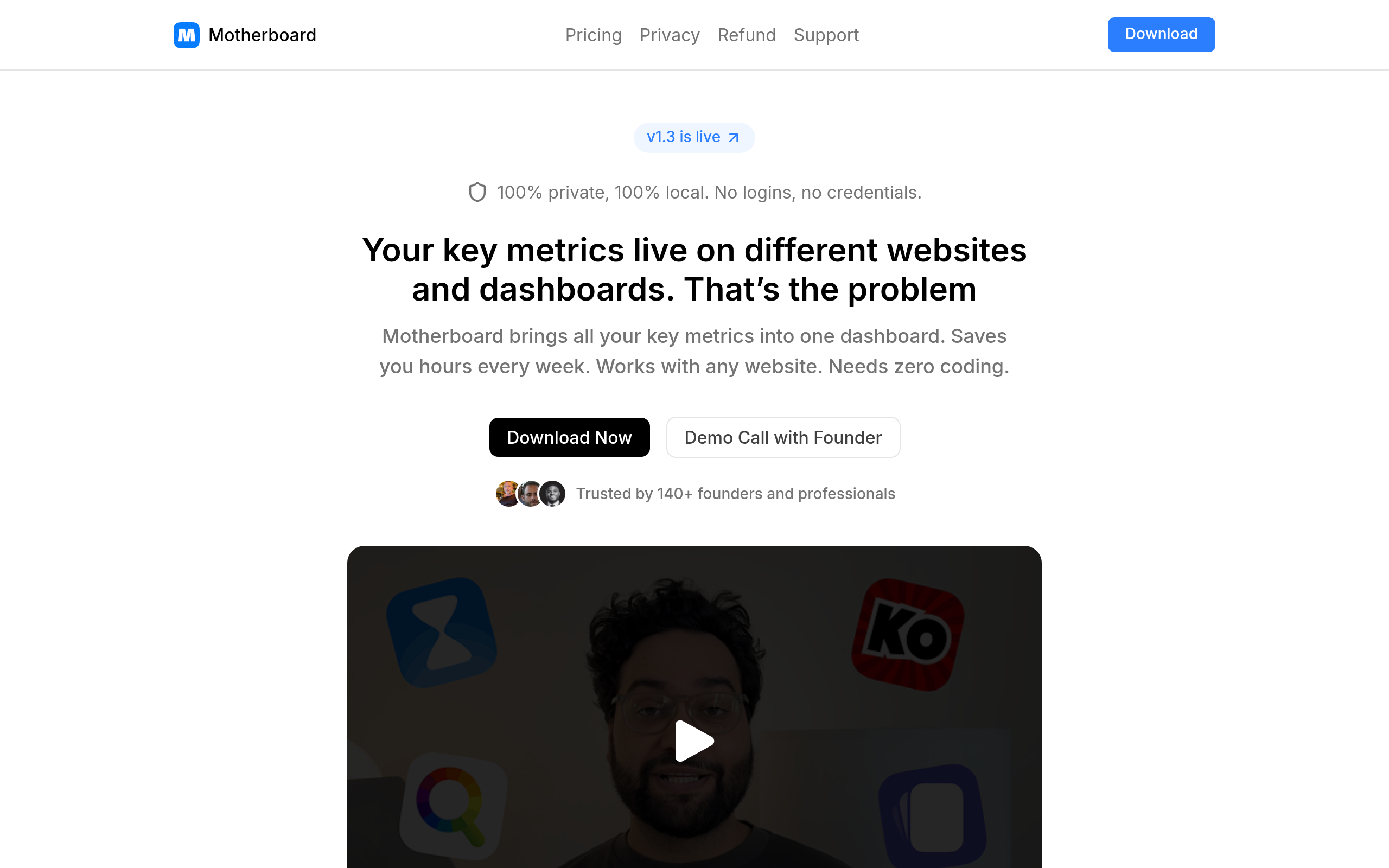The image size is (1389, 868).
Task: Click the red KO app icon in video
Action: [908, 635]
